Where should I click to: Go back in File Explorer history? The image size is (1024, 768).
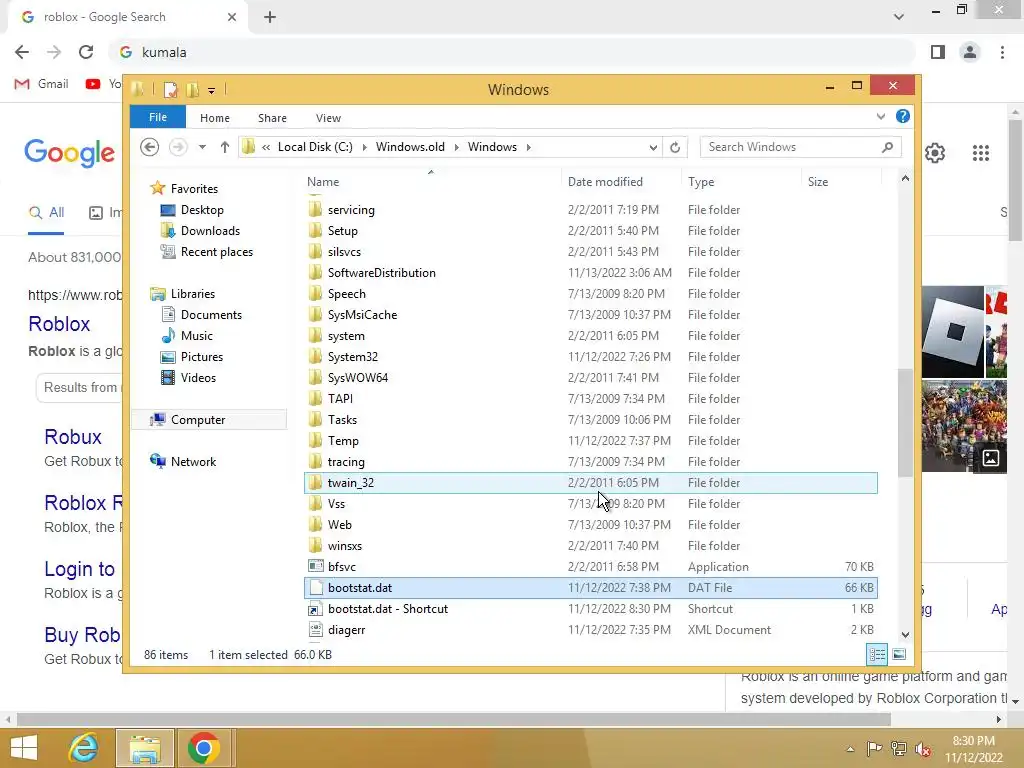tap(150, 147)
